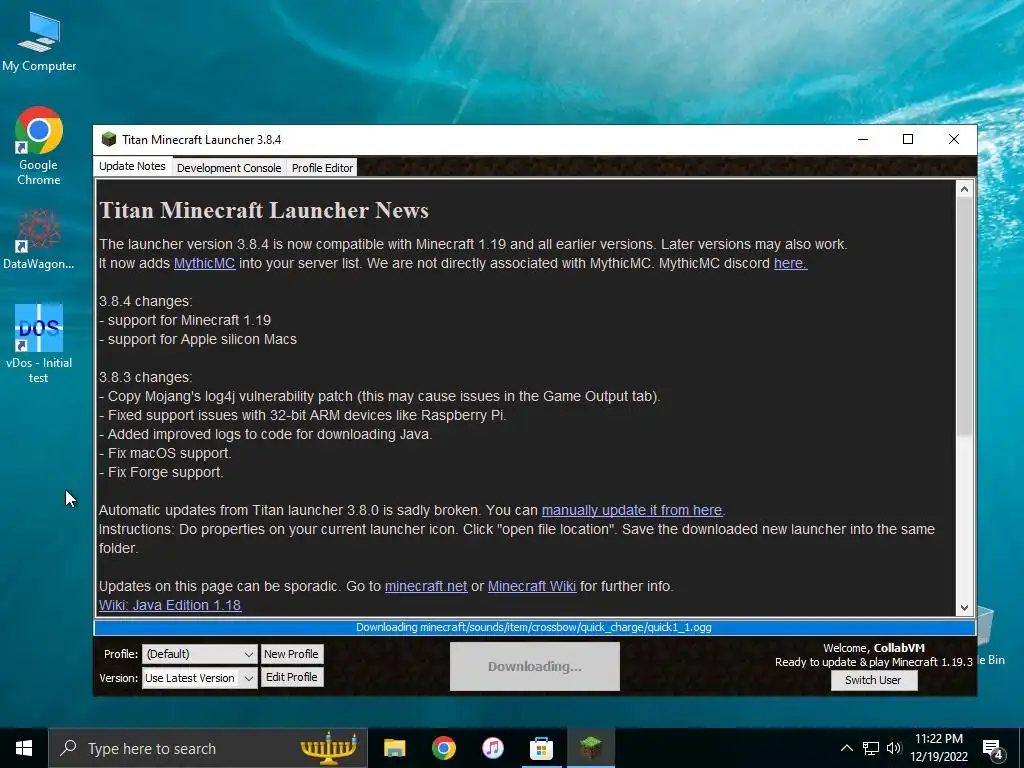Click the taskbar clock showing 11:22 PM

tap(939, 748)
